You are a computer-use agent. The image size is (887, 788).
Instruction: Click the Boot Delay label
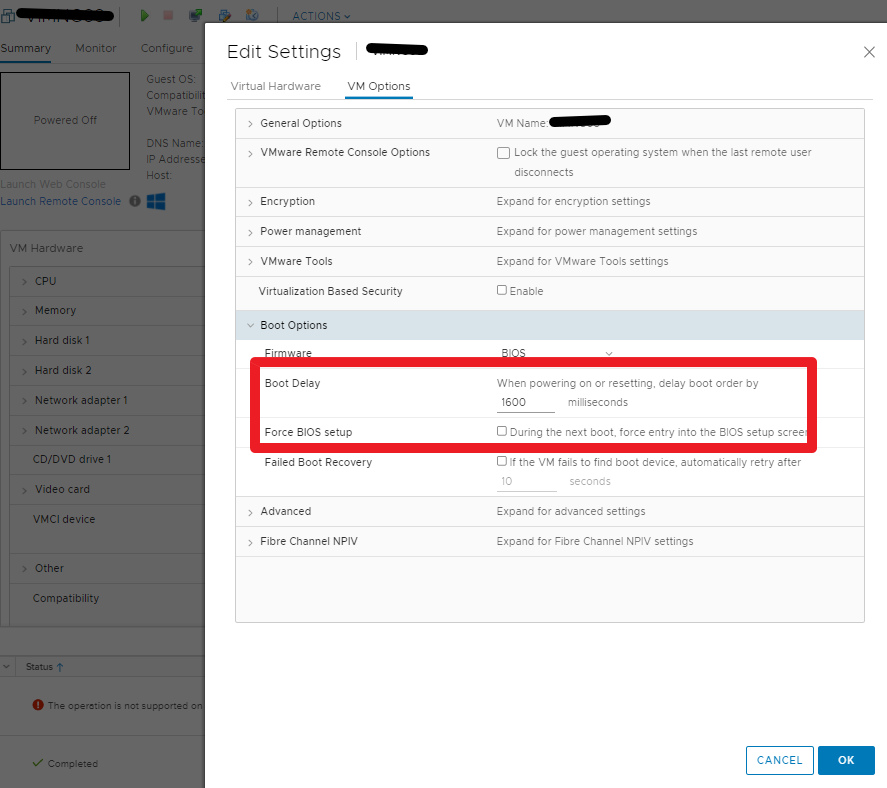[292, 383]
